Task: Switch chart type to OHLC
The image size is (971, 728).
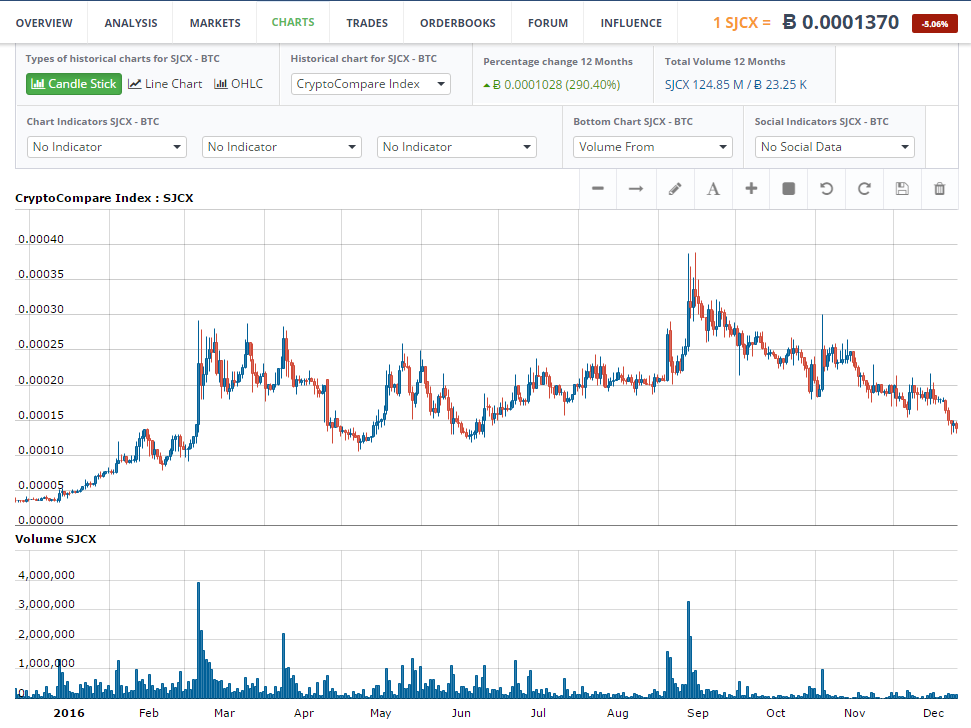Action: [238, 84]
